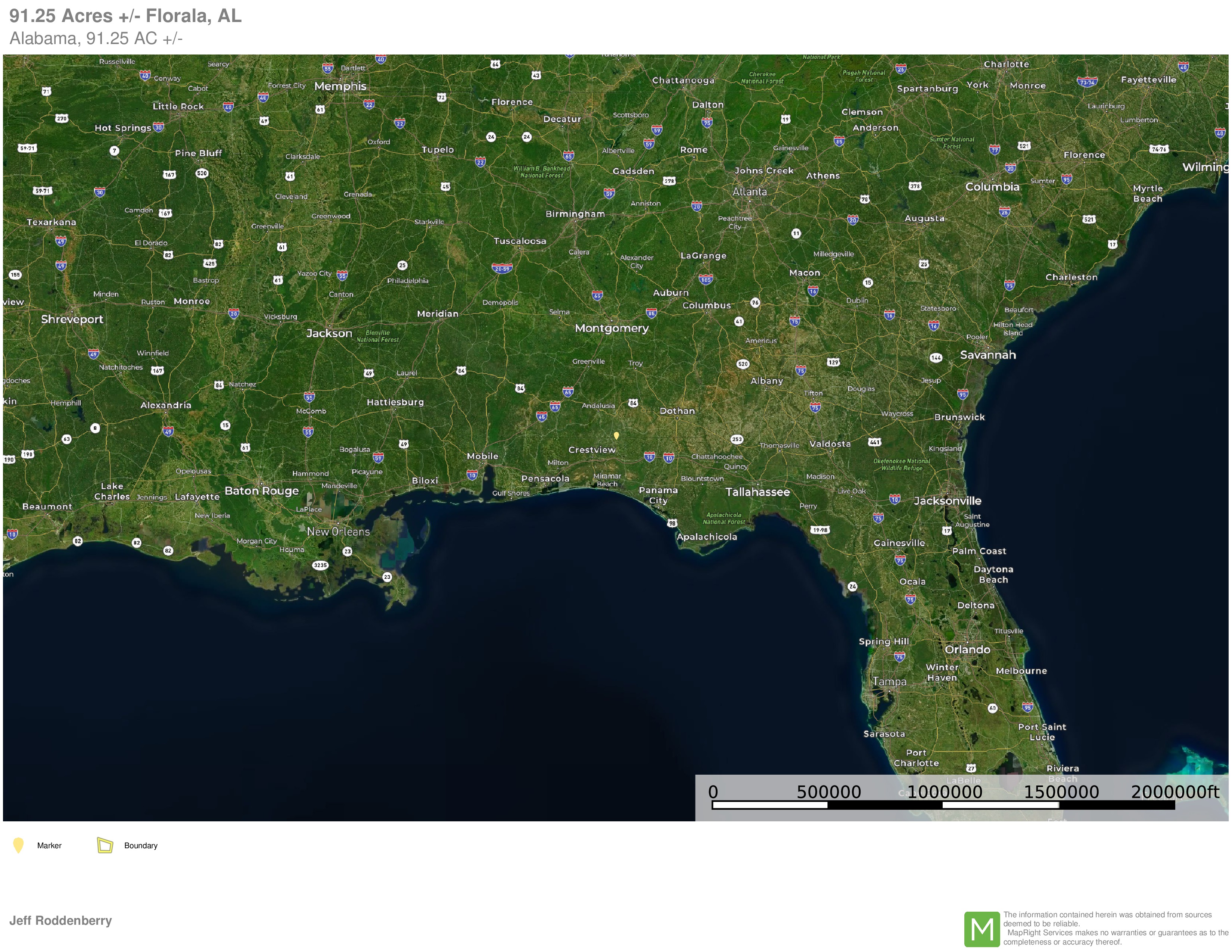Click the Montgomery city label
Screen dimensions: 1232x952
(612, 328)
